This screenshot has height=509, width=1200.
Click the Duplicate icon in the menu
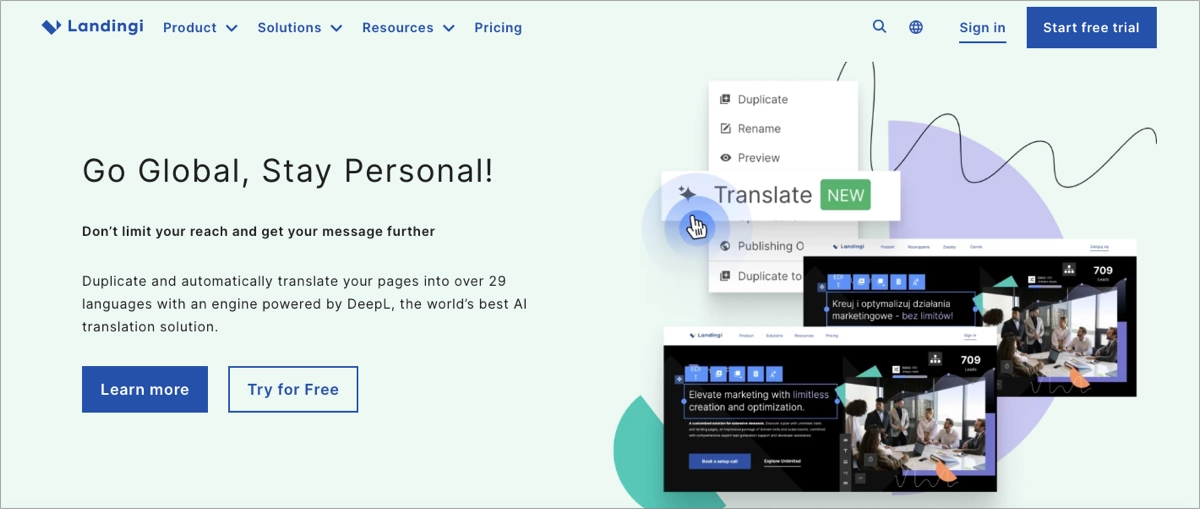point(726,100)
